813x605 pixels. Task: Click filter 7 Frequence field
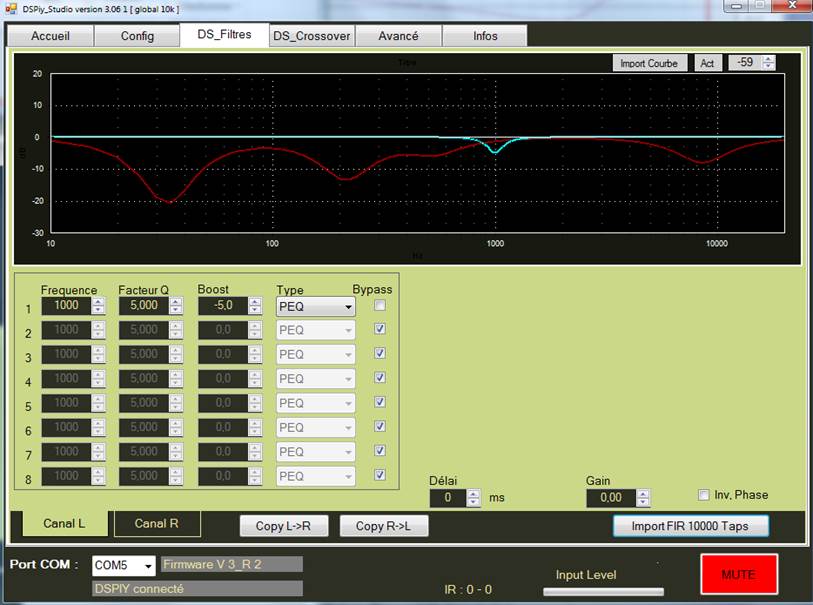click(66, 452)
